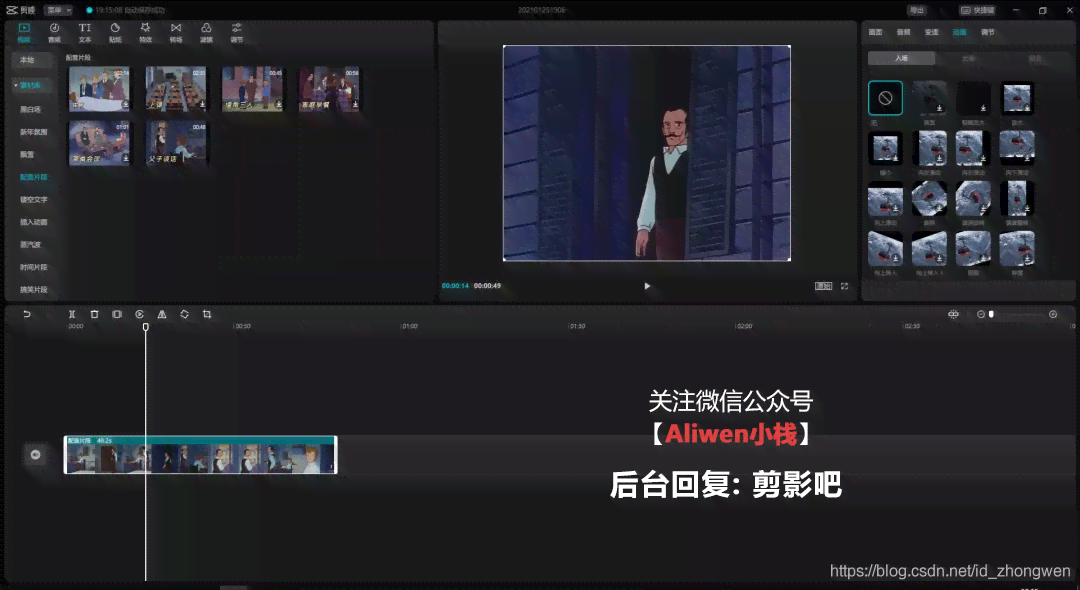The image size is (1080, 590).
Task: Open the Transitions (转场) bow-tie icon
Action: [176, 28]
